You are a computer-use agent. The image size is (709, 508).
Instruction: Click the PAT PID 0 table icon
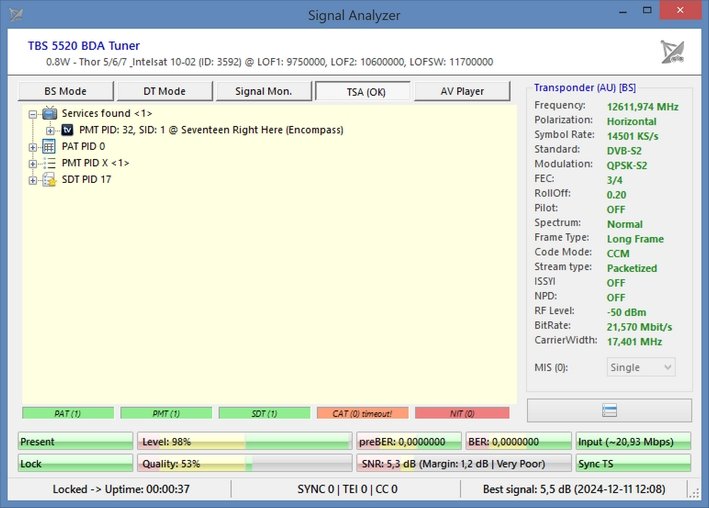(x=50, y=146)
